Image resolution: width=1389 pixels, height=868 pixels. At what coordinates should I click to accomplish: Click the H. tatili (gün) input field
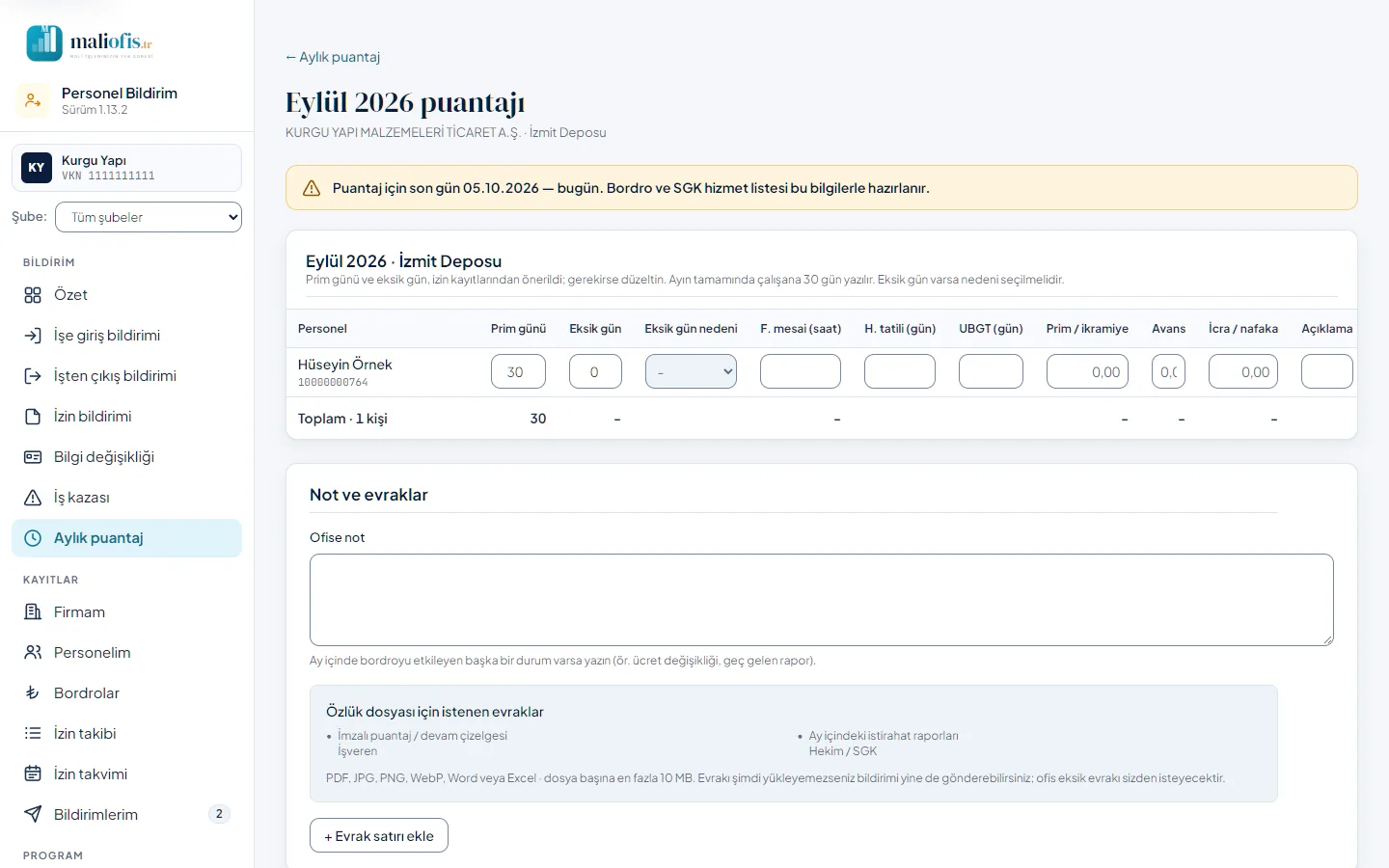[900, 371]
